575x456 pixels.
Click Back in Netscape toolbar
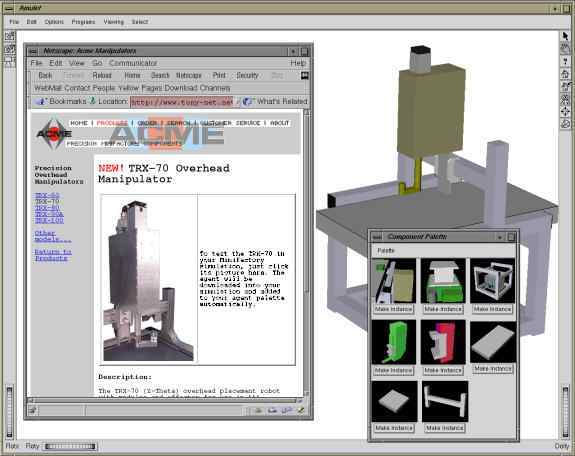tap(45, 75)
